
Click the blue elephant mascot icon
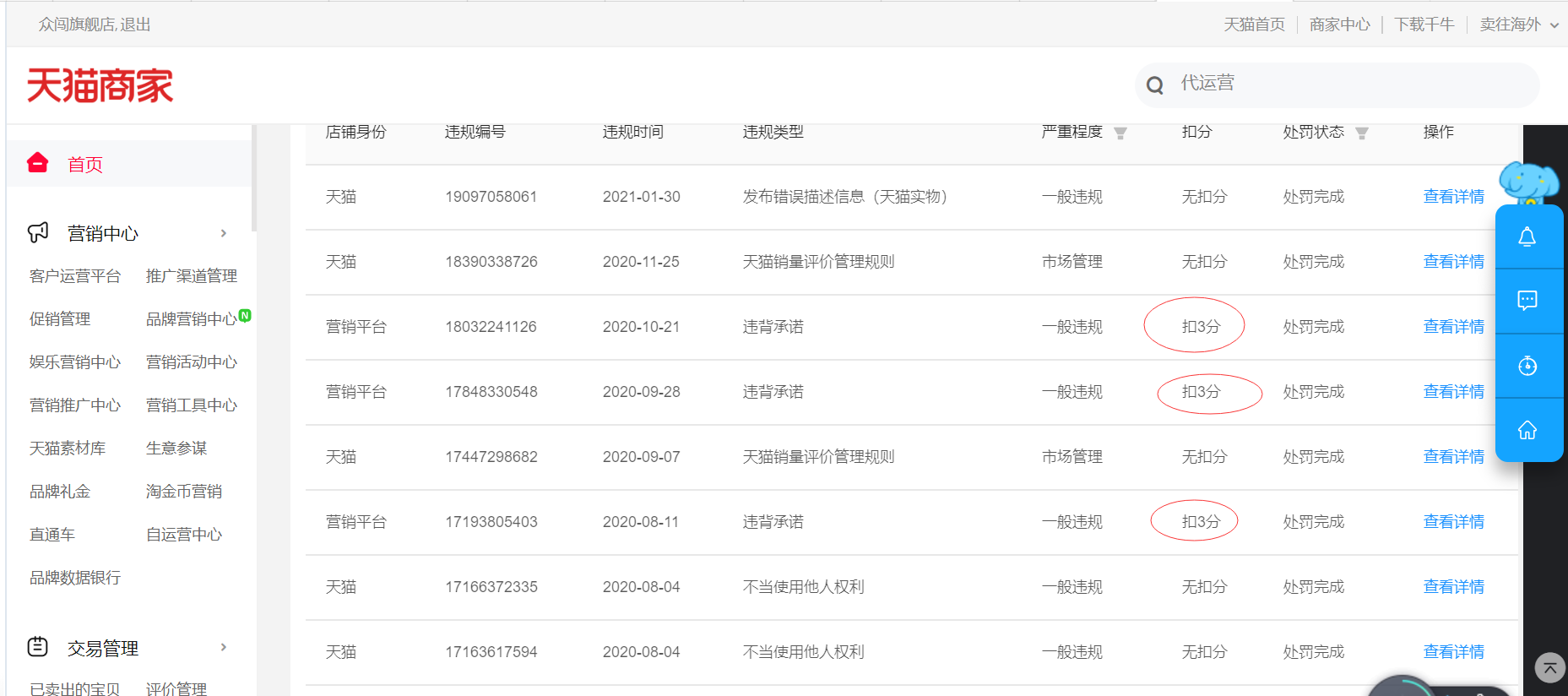coord(1529,182)
